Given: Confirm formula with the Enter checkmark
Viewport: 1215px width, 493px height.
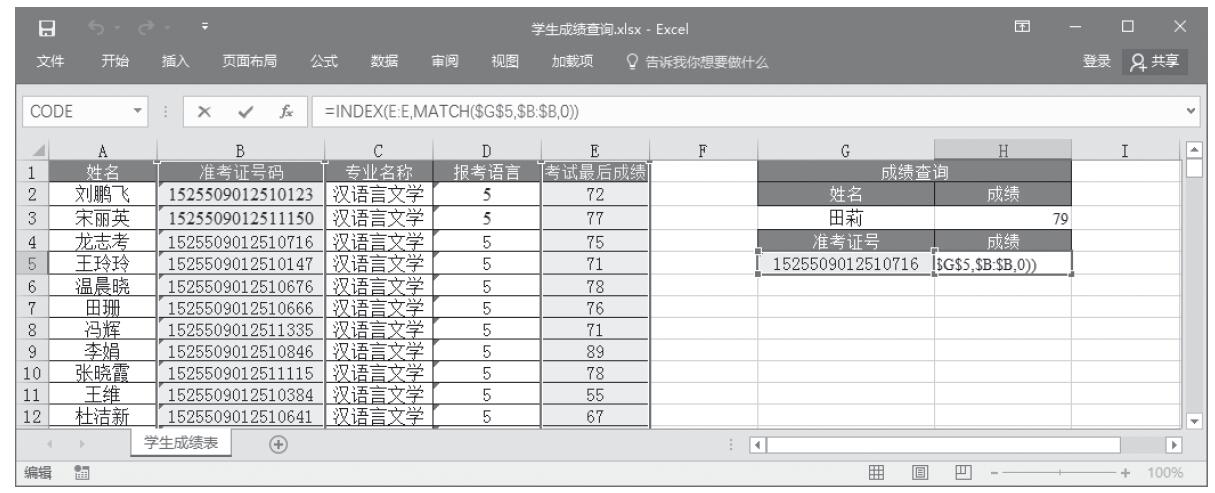Looking at the screenshot, I should coord(232,107).
